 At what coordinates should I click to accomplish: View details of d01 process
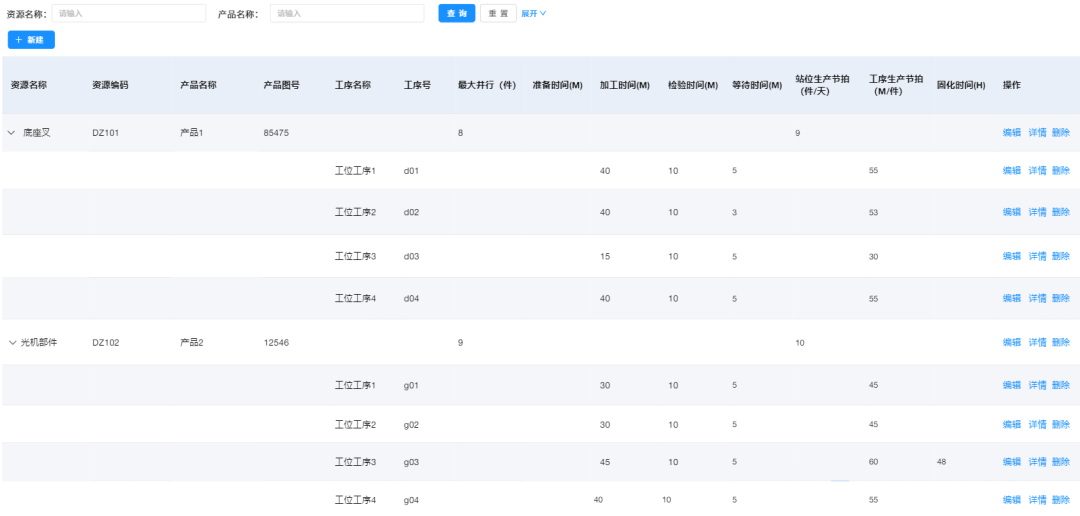tap(1037, 171)
